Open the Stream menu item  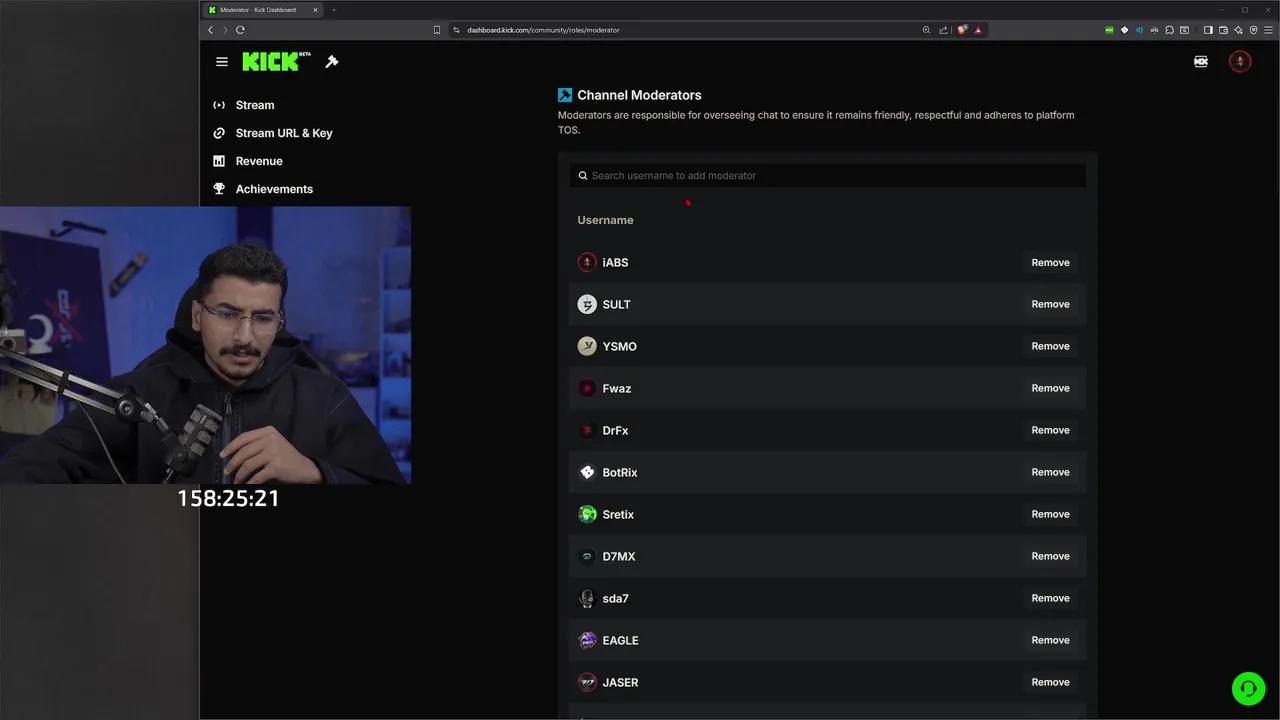[x=255, y=105]
